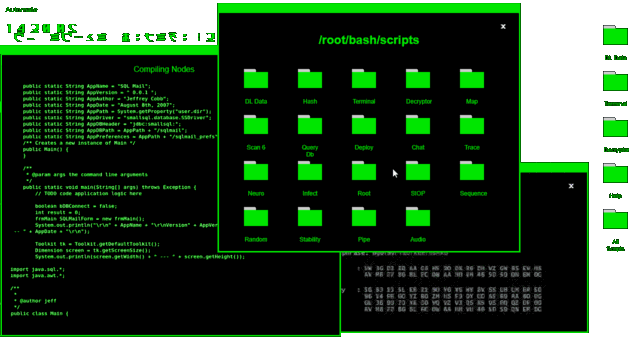Screen dimensions: 640x360
Task: Close the /root/bash/scripts window
Action: point(503,27)
